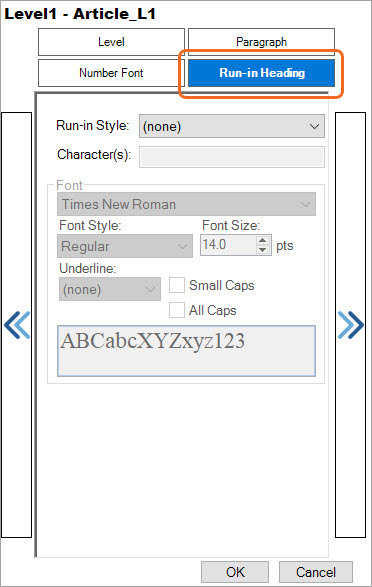The height and width of the screenshot is (587, 372).
Task: Open the Paragraph tab
Action: (x=261, y=42)
